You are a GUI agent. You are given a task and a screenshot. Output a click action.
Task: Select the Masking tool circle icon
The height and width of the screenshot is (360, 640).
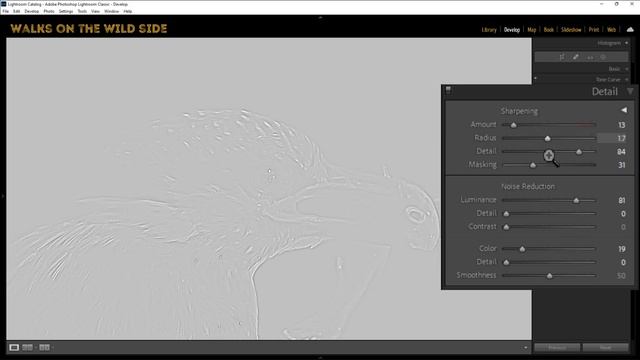[x=603, y=57]
